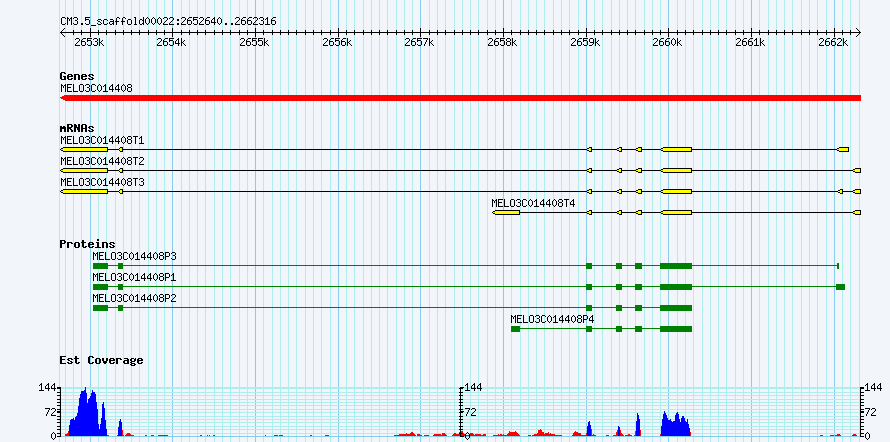Viewport: 890px width, 442px height.
Task: Click the leftmost yellow exon of MELO3C014408T4 transcript
Action: pyautogui.click(x=506, y=212)
